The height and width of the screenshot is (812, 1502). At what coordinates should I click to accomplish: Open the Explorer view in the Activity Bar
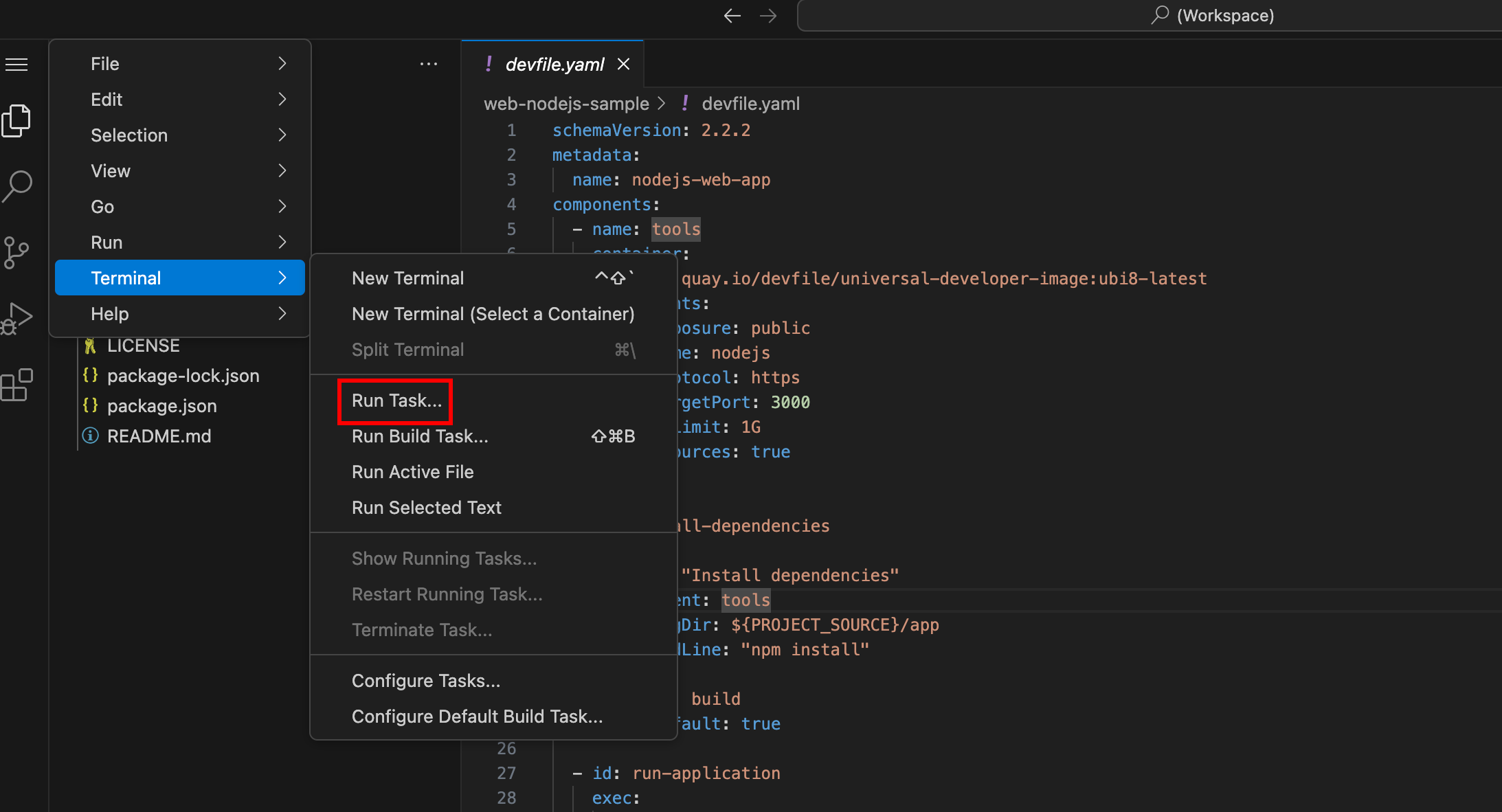tap(19, 120)
